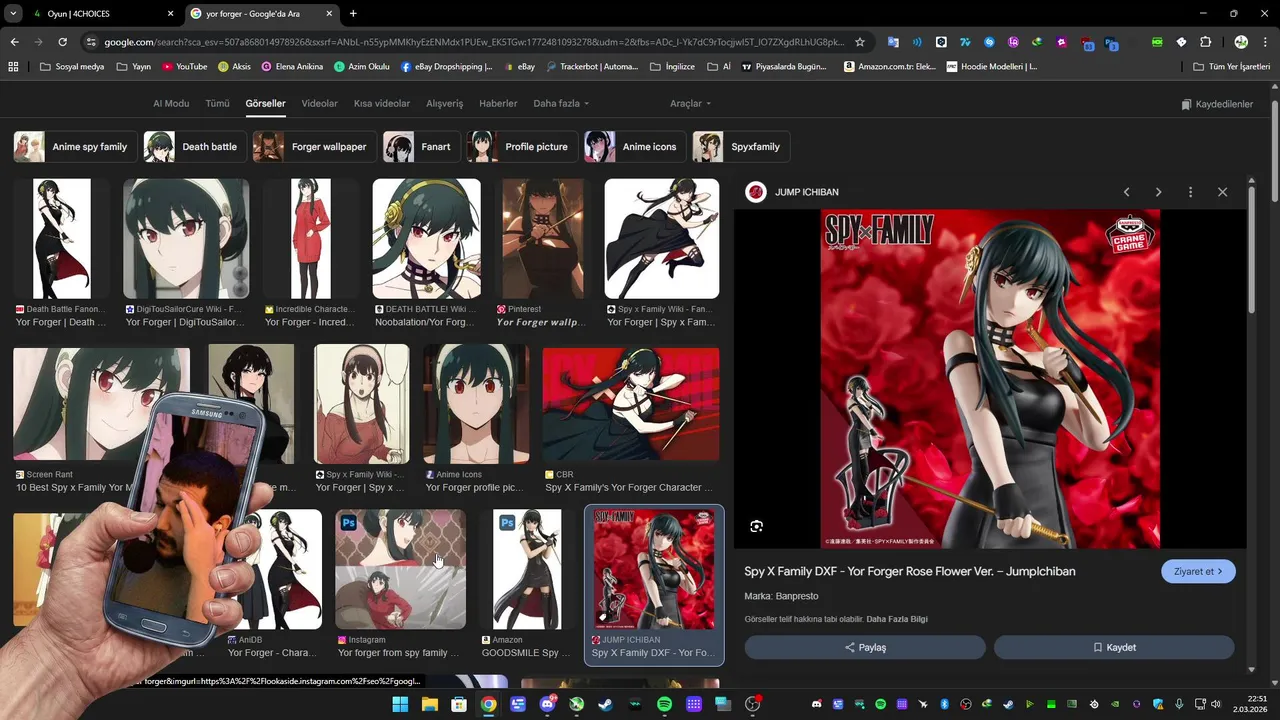Switch to the Kısa videolar tab
1280x720 pixels.
point(382,104)
